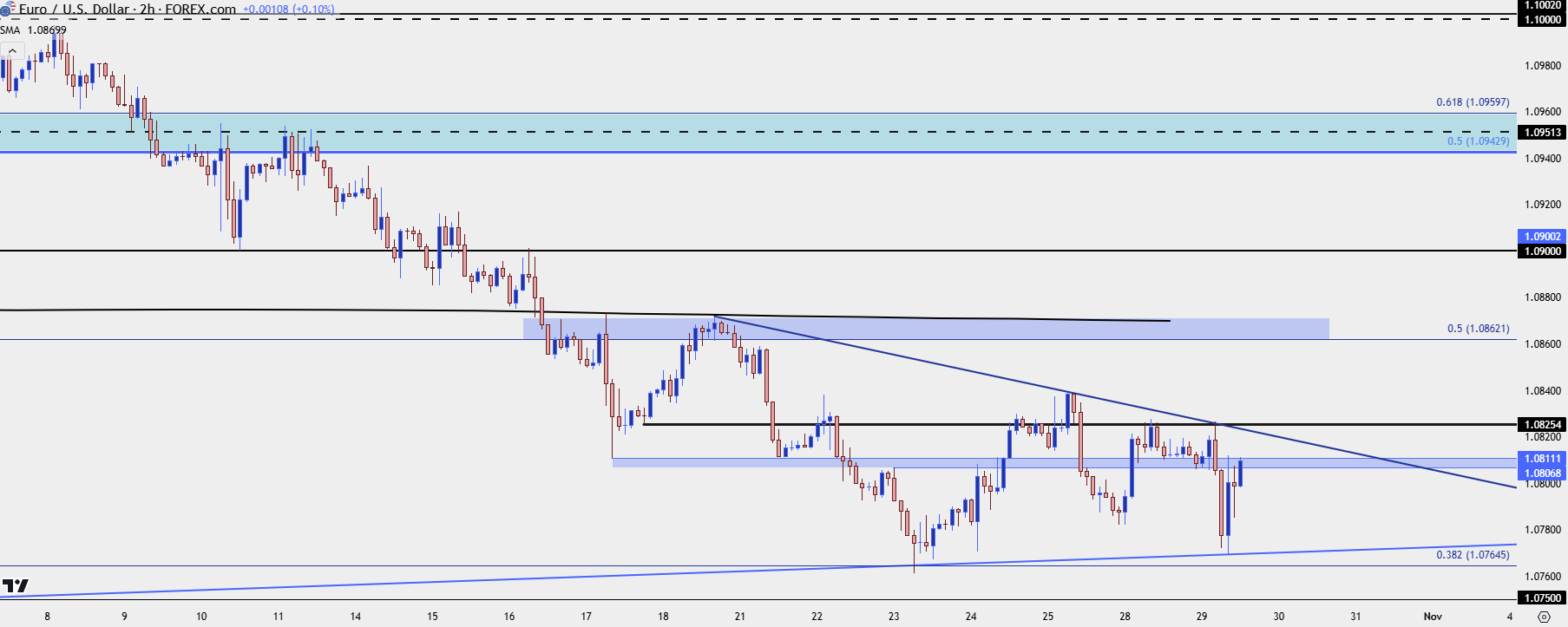Click the 0.382 (1.07645) Fibonacci label
Screen dimensions: 1568x627
point(1473,555)
